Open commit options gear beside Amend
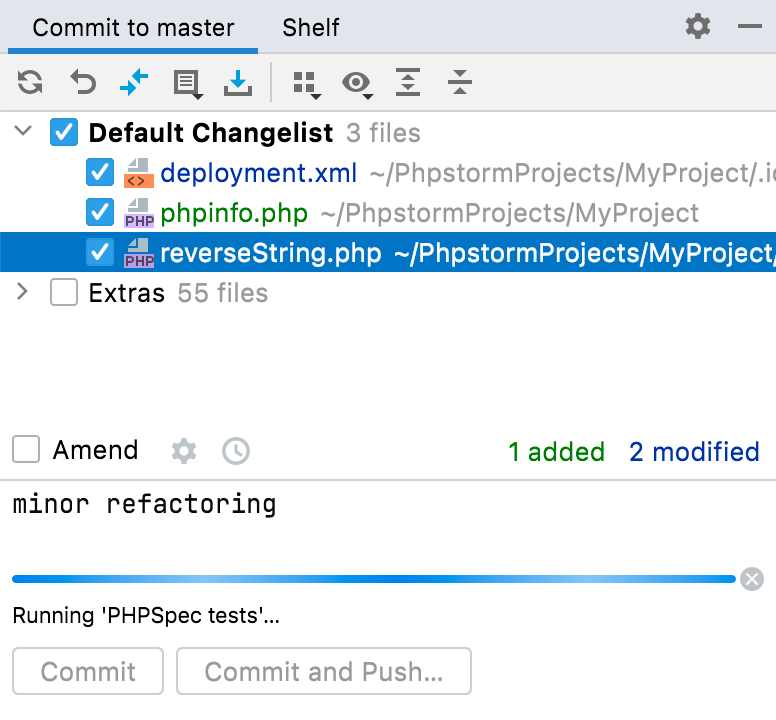The width and height of the screenshot is (776, 720). click(184, 451)
